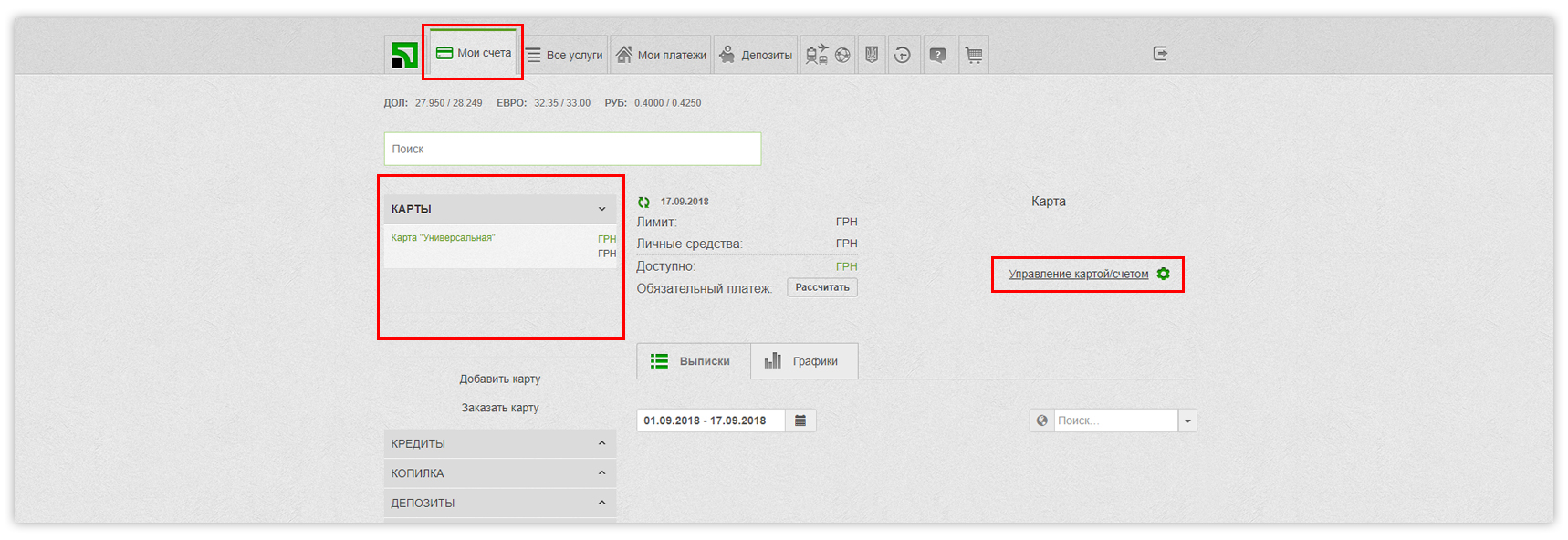The width and height of the screenshot is (1568, 540).
Task: Expand the КОПИЛКА section
Action: pyautogui.click(x=601, y=473)
